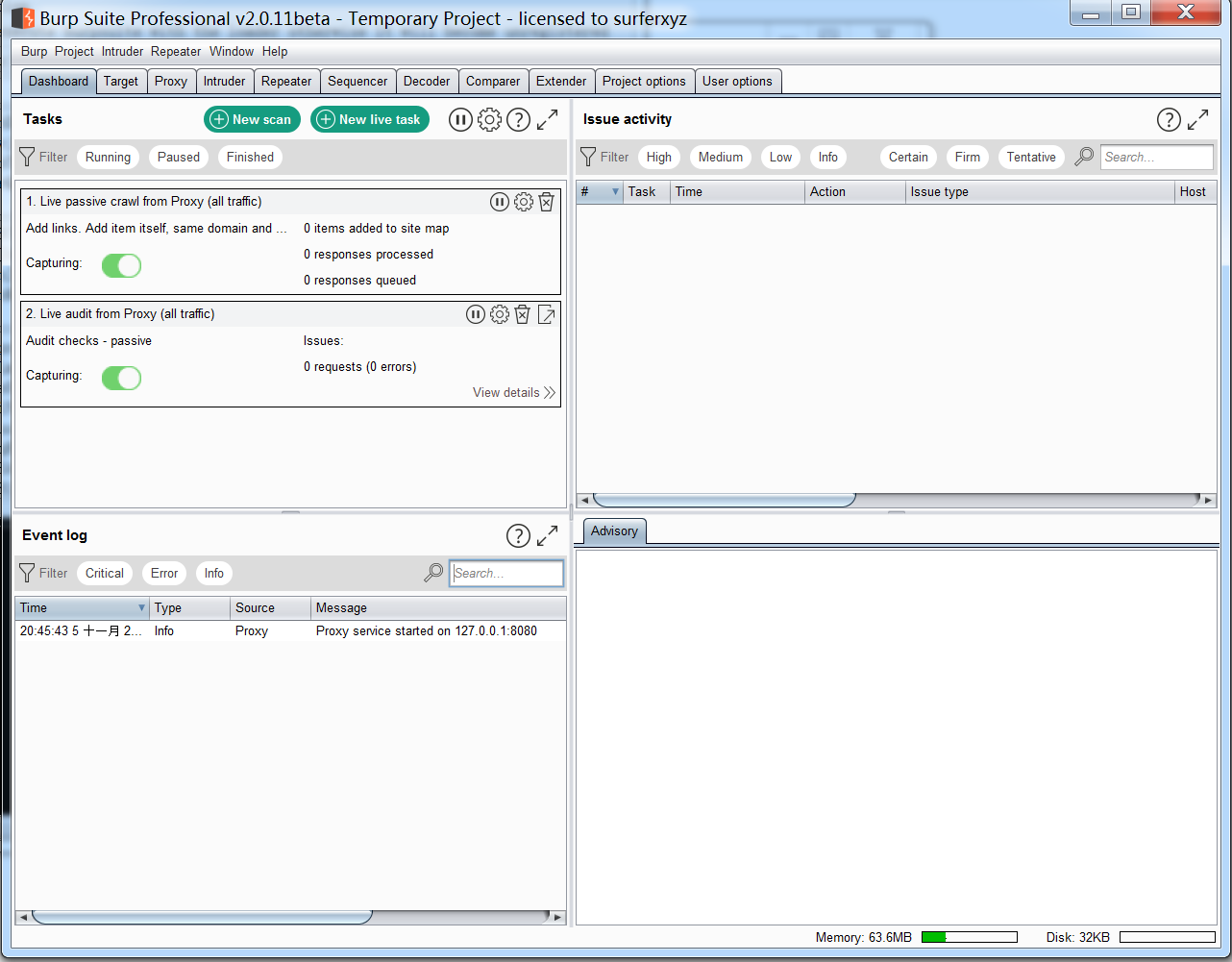Toggle Low severity issue filter
The height and width of the screenshot is (962, 1232).
coord(781,157)
